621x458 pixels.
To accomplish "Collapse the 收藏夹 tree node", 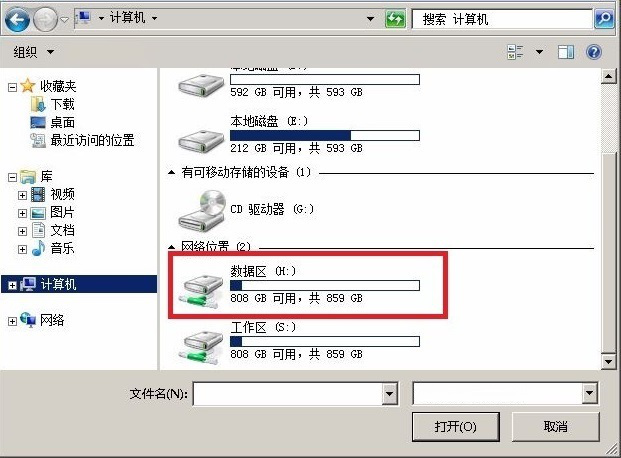I will click(12, 87).
